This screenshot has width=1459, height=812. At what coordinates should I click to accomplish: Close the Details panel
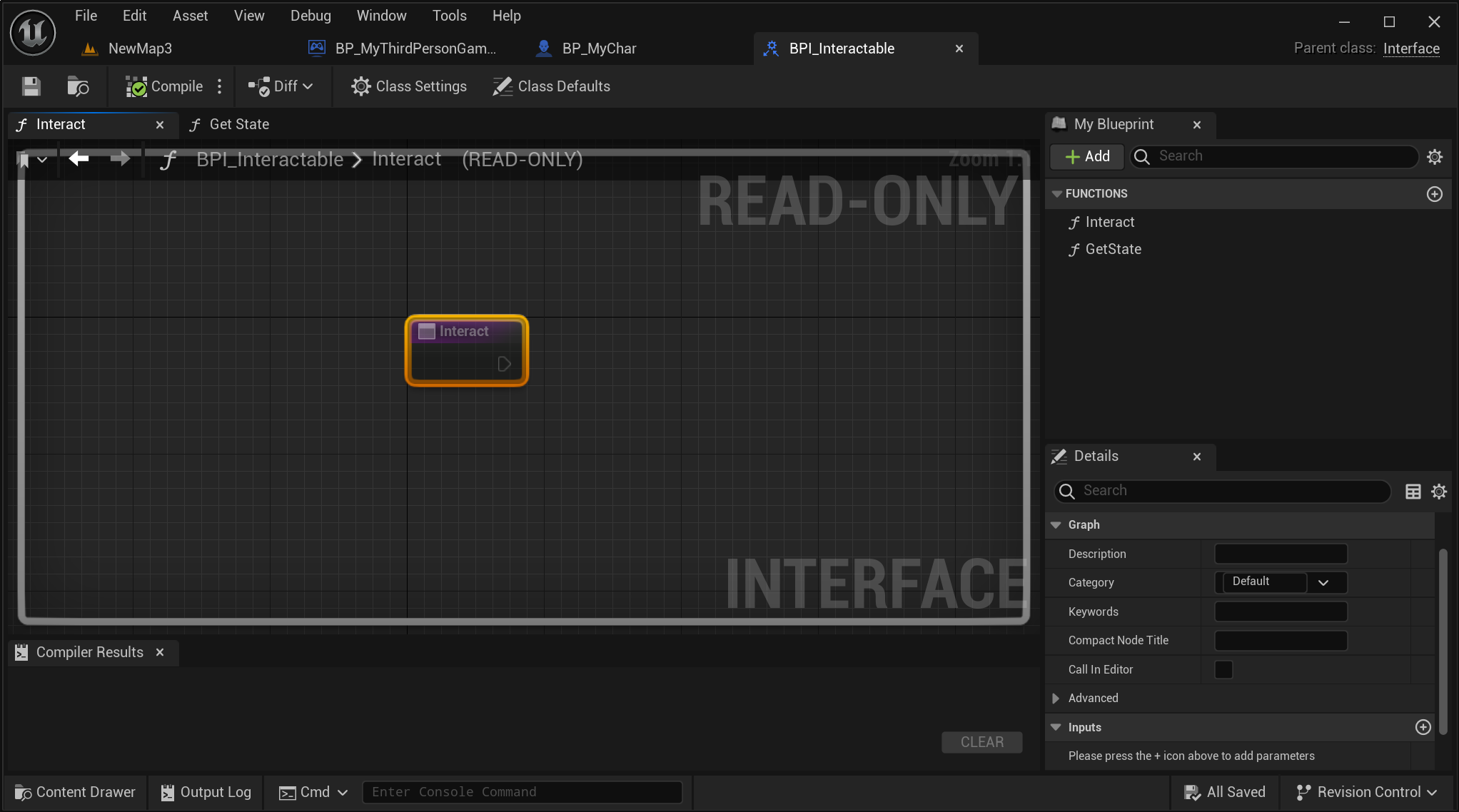[1197, 457]
